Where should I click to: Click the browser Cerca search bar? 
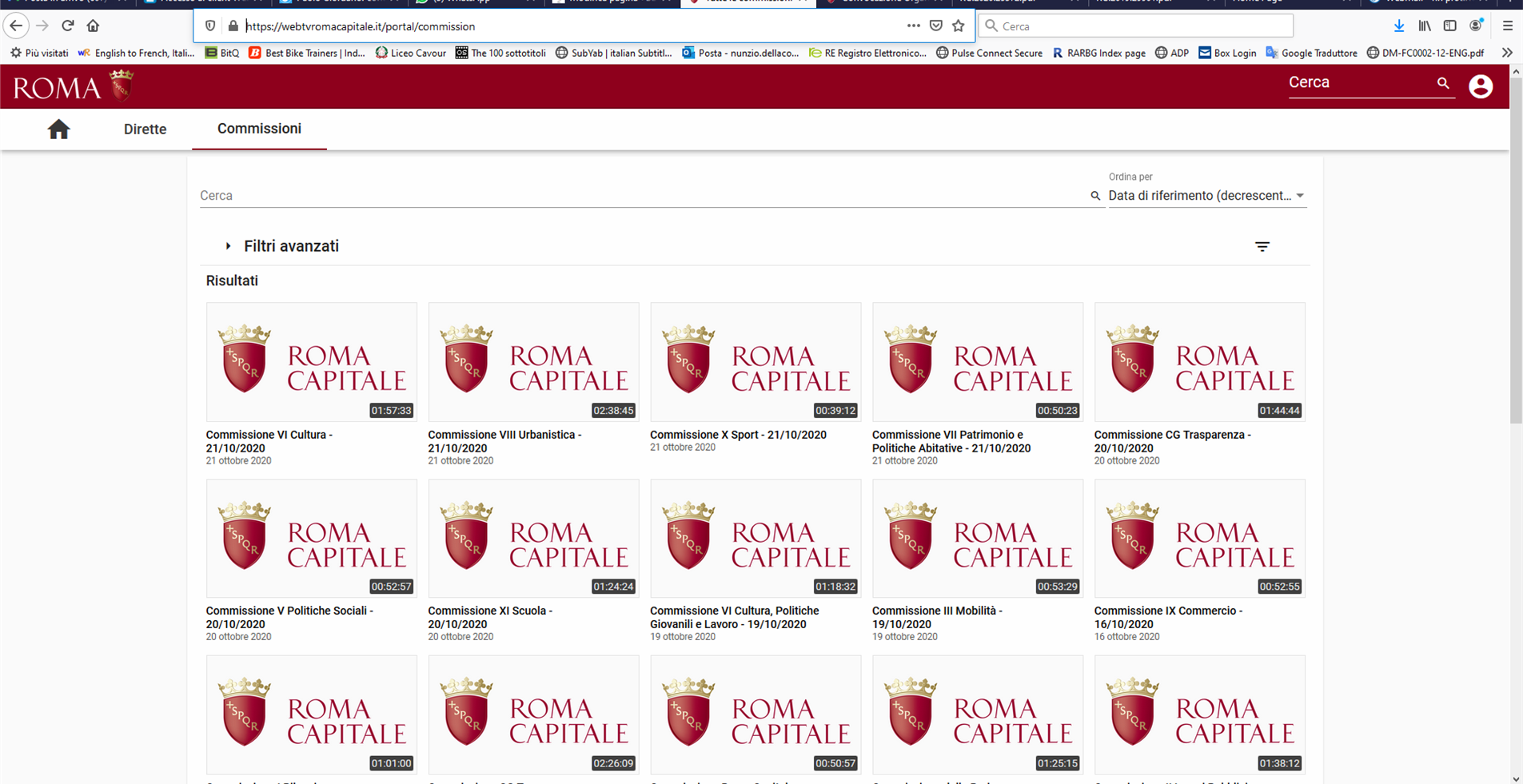coord(1135,26)
